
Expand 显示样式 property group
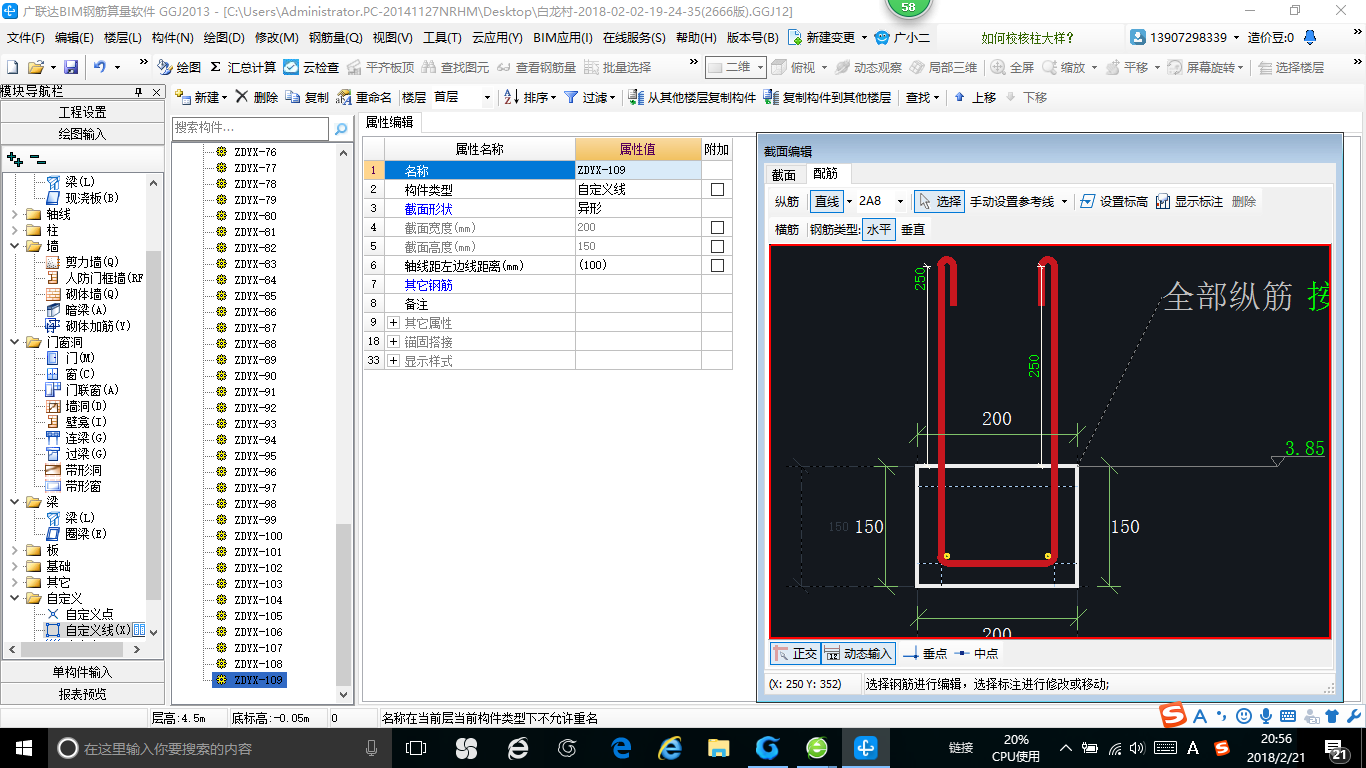[x=393, y=360]
